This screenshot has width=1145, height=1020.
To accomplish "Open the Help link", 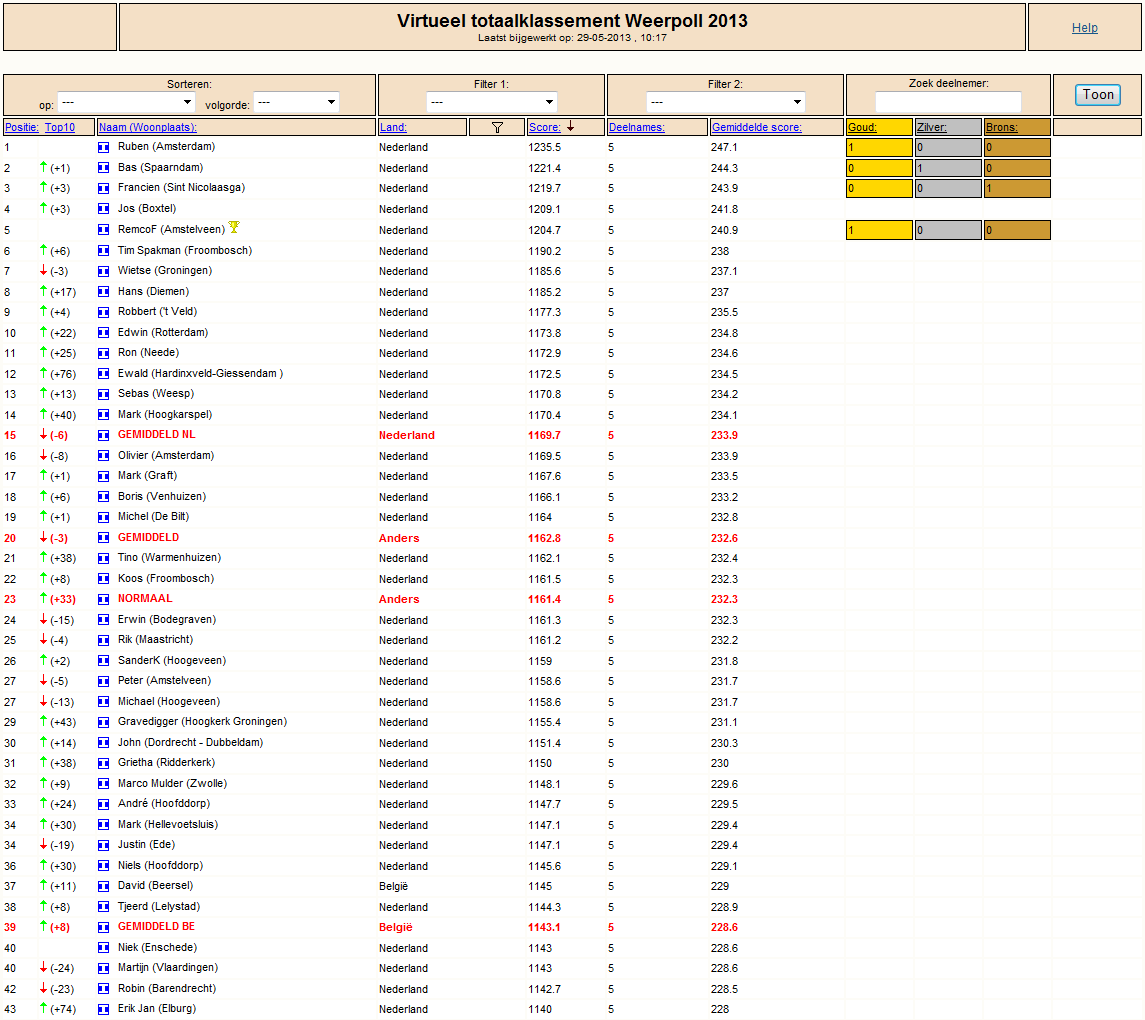I will pos(1084,28).
